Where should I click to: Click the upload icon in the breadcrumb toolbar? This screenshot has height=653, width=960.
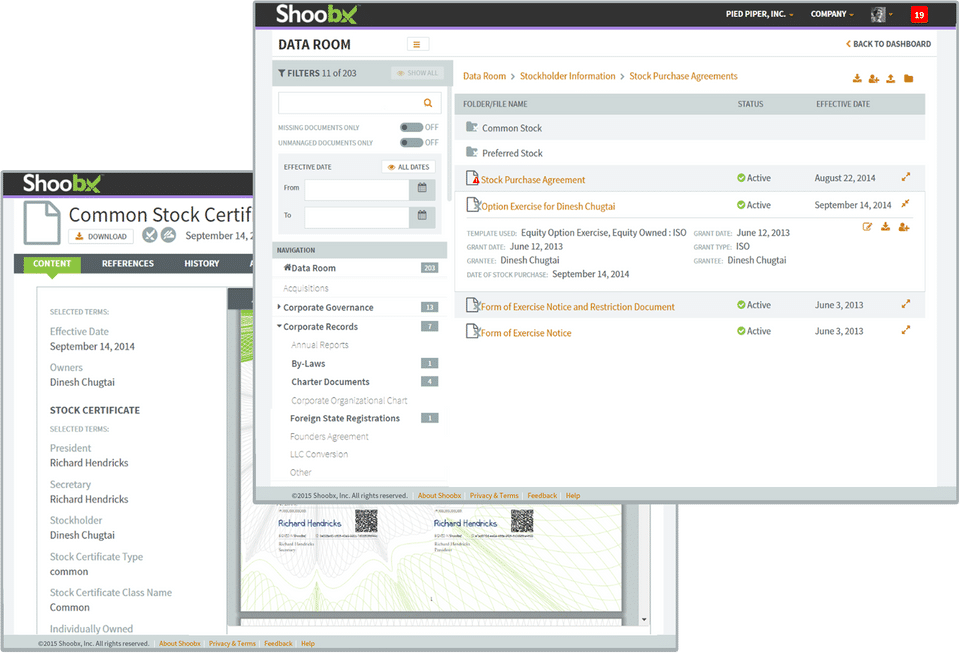coord(891,78)
